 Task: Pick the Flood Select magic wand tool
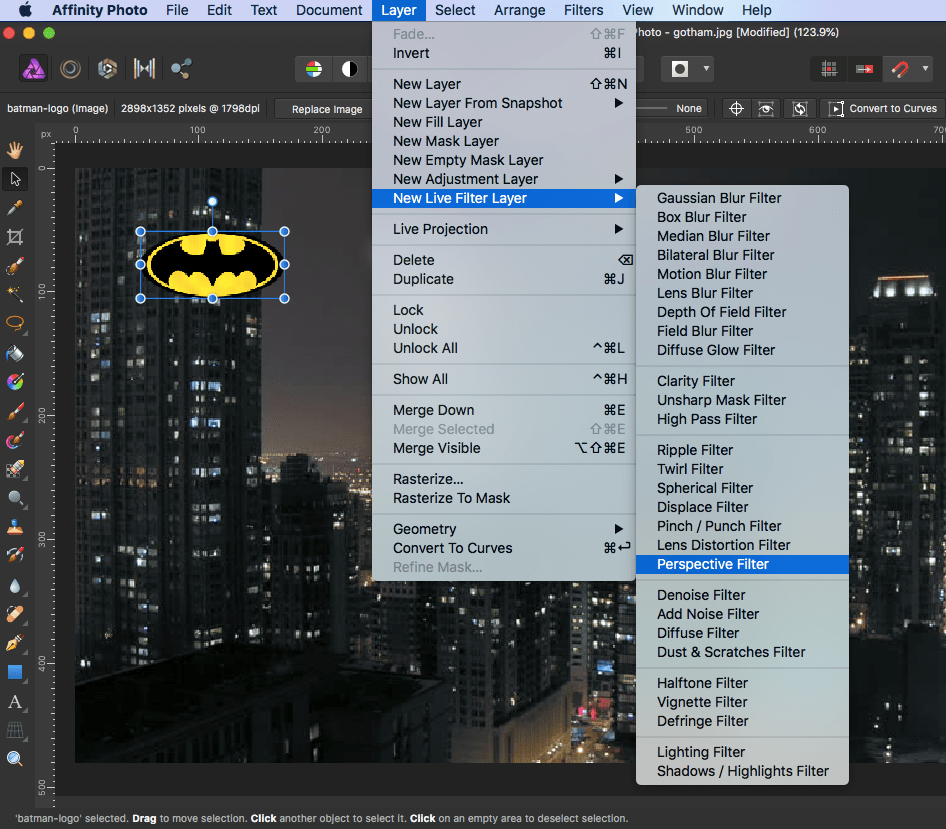(x=15, y=294)
